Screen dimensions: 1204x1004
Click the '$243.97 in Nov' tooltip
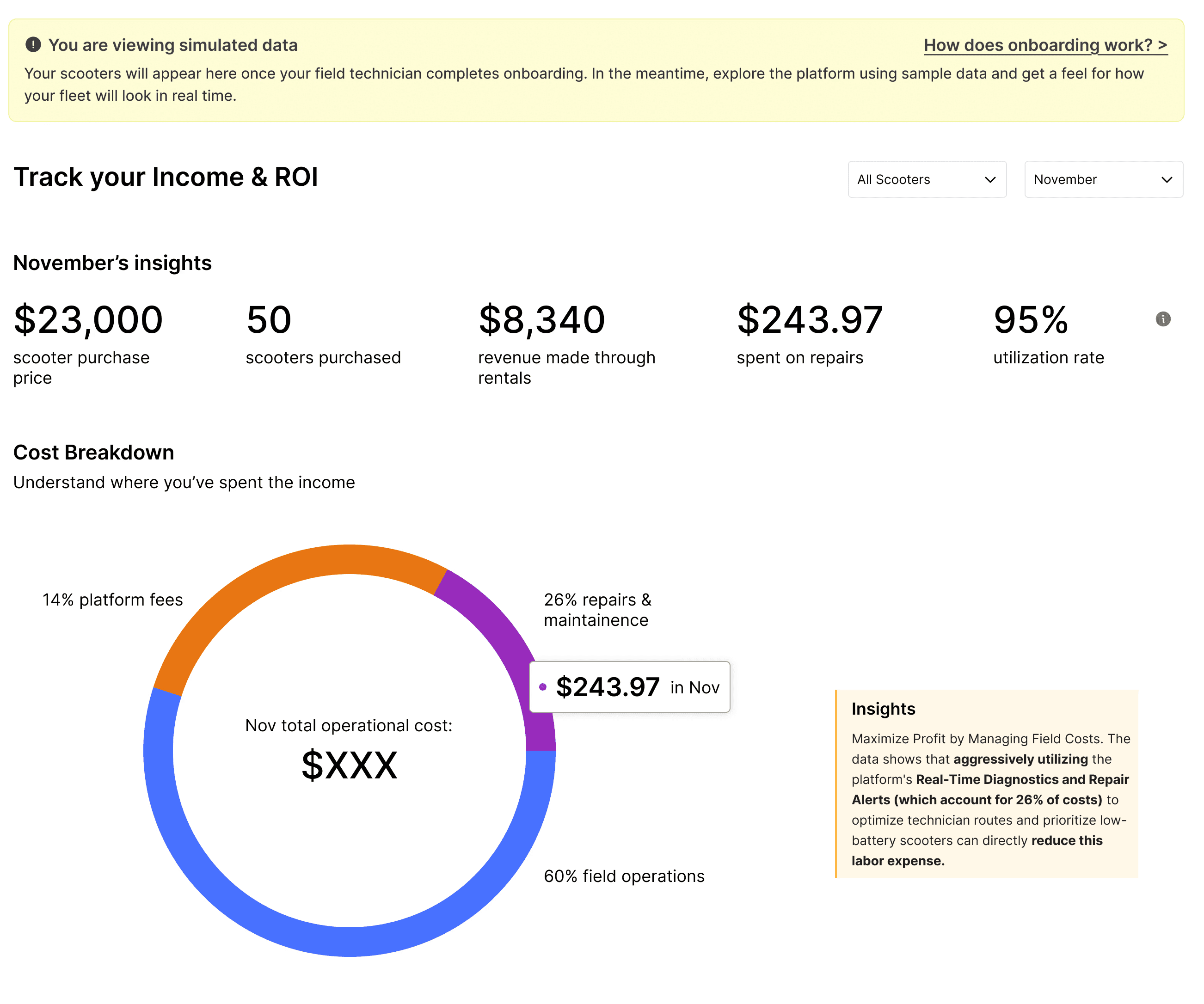pyautogui.click(x=630, y=686)
